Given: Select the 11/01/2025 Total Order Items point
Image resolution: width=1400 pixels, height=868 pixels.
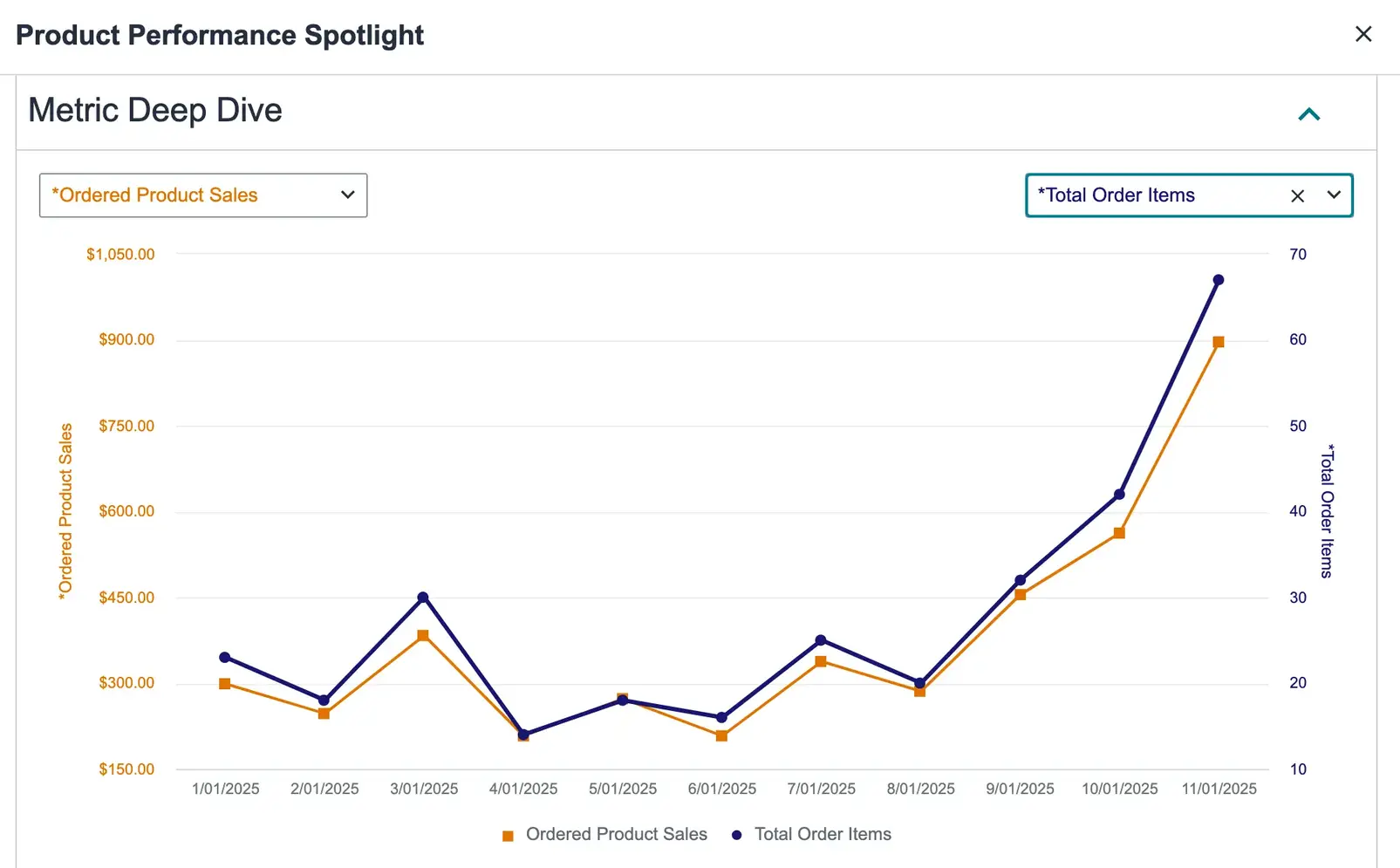Looking at the screenshot, I should point(1219,280).
